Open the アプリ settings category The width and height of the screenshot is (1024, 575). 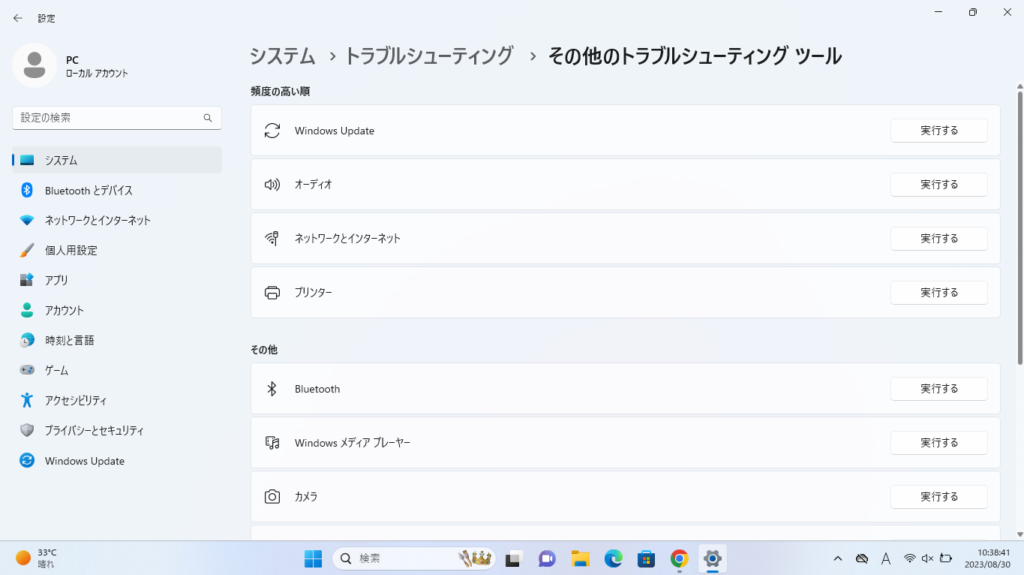coord(56,280)
